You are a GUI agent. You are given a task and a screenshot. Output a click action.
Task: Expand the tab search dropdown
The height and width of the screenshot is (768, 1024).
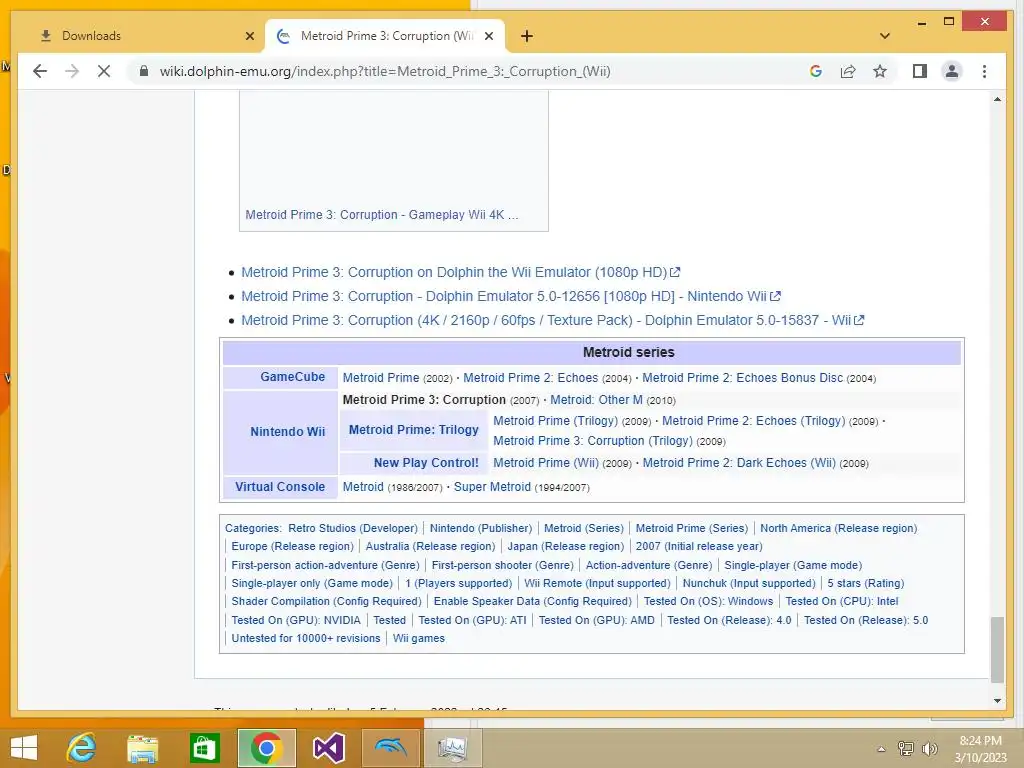coord(884,36)
